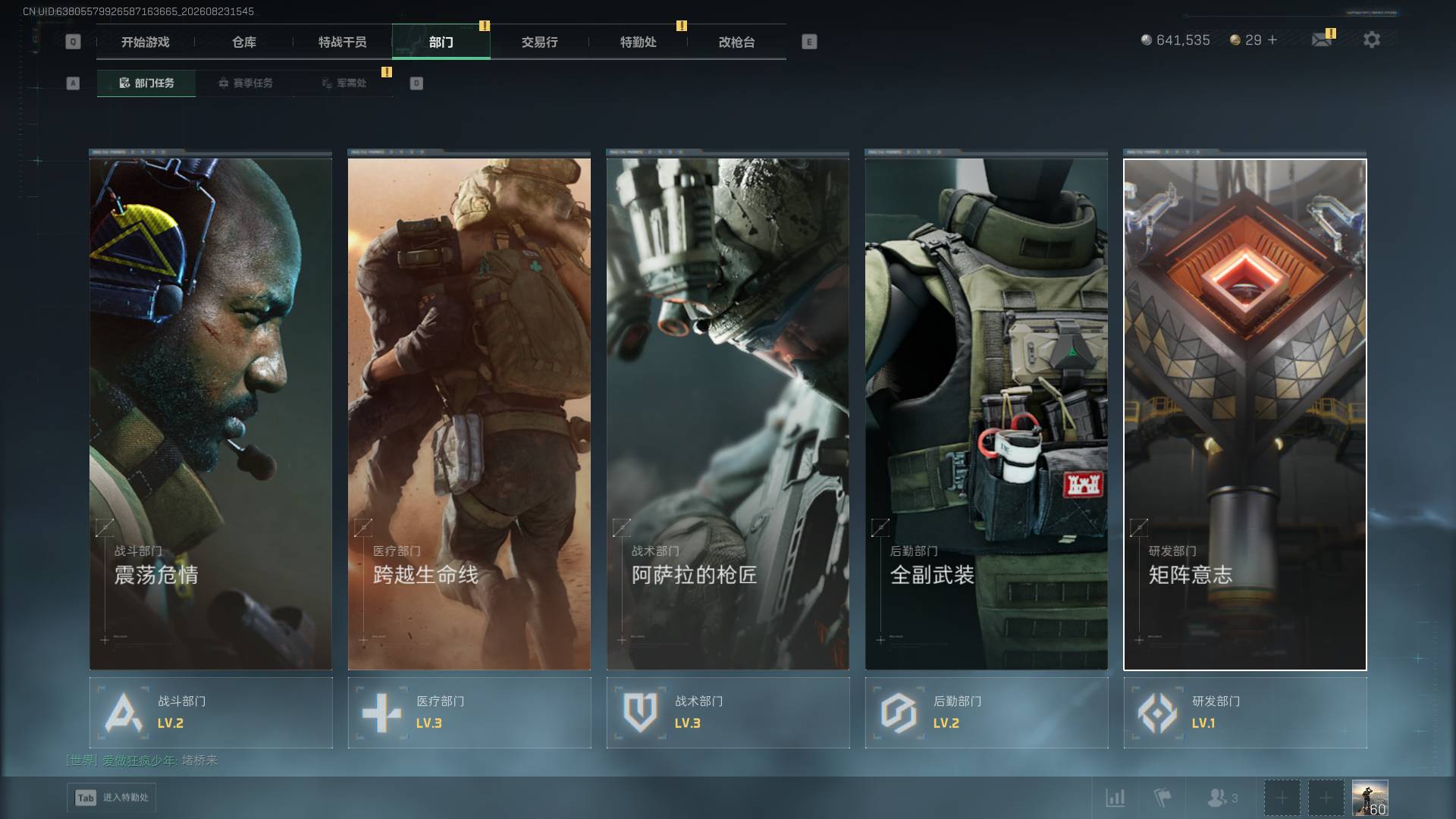The height and width of the screenshot is (819, 1456).
Task: Click the Q key hint icon
Action: point(73,42)
